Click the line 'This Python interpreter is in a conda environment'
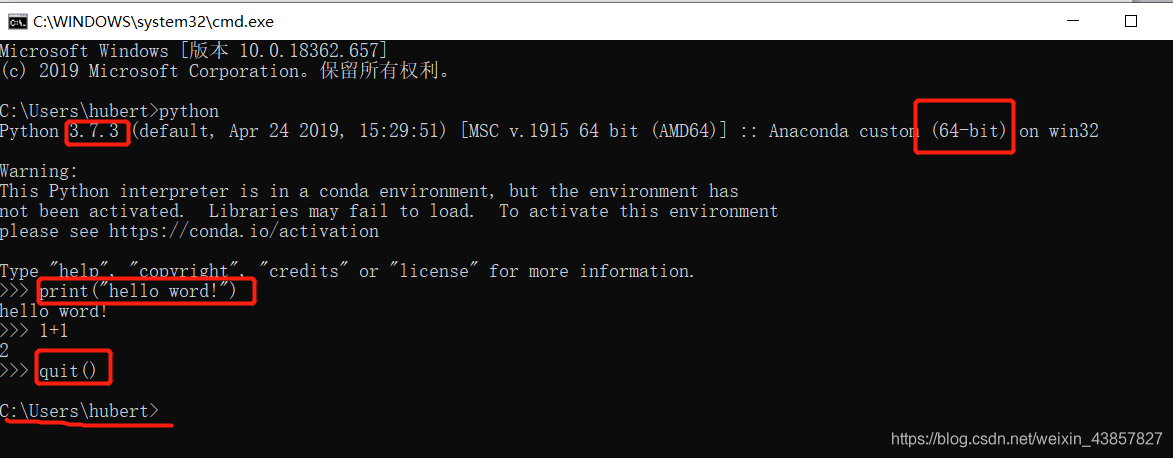 pos(370,192)
